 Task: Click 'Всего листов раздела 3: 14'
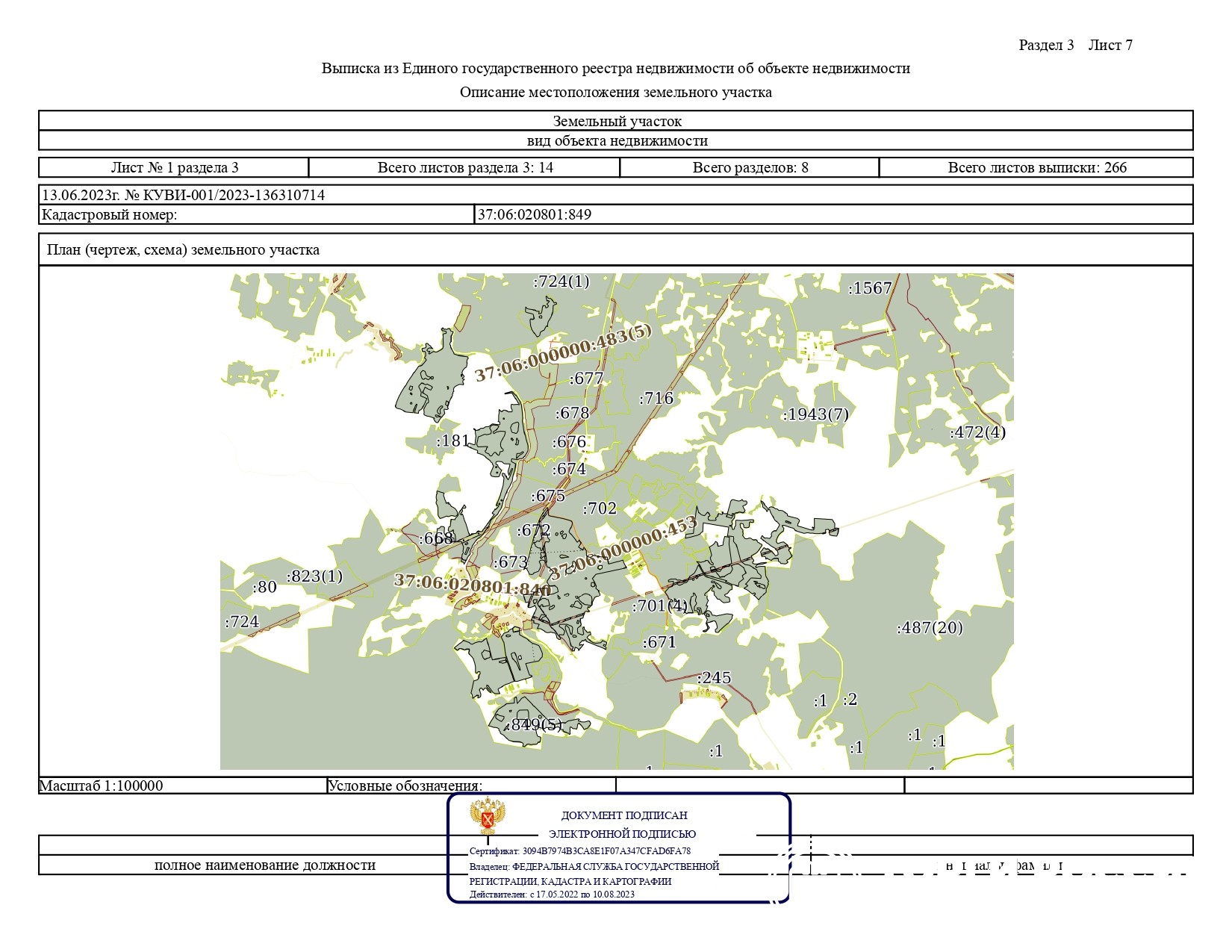click(464, 167)
